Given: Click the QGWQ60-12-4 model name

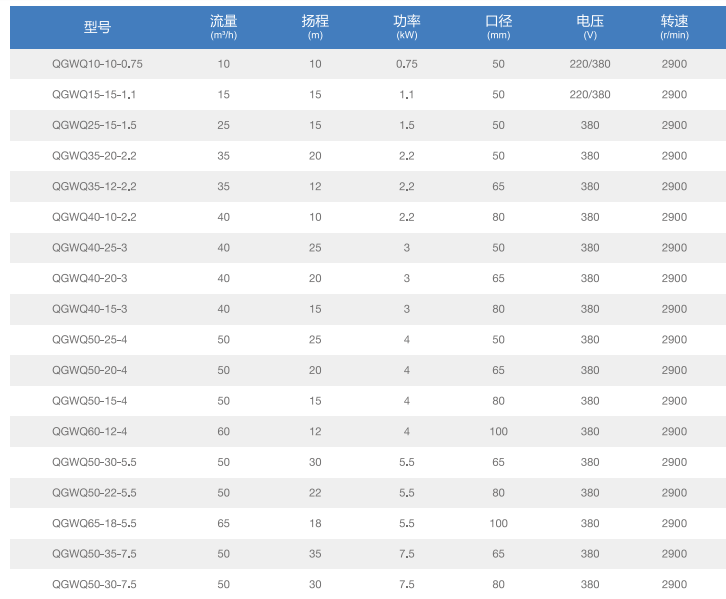Looking at the screenshot, I should coord(89,432).
